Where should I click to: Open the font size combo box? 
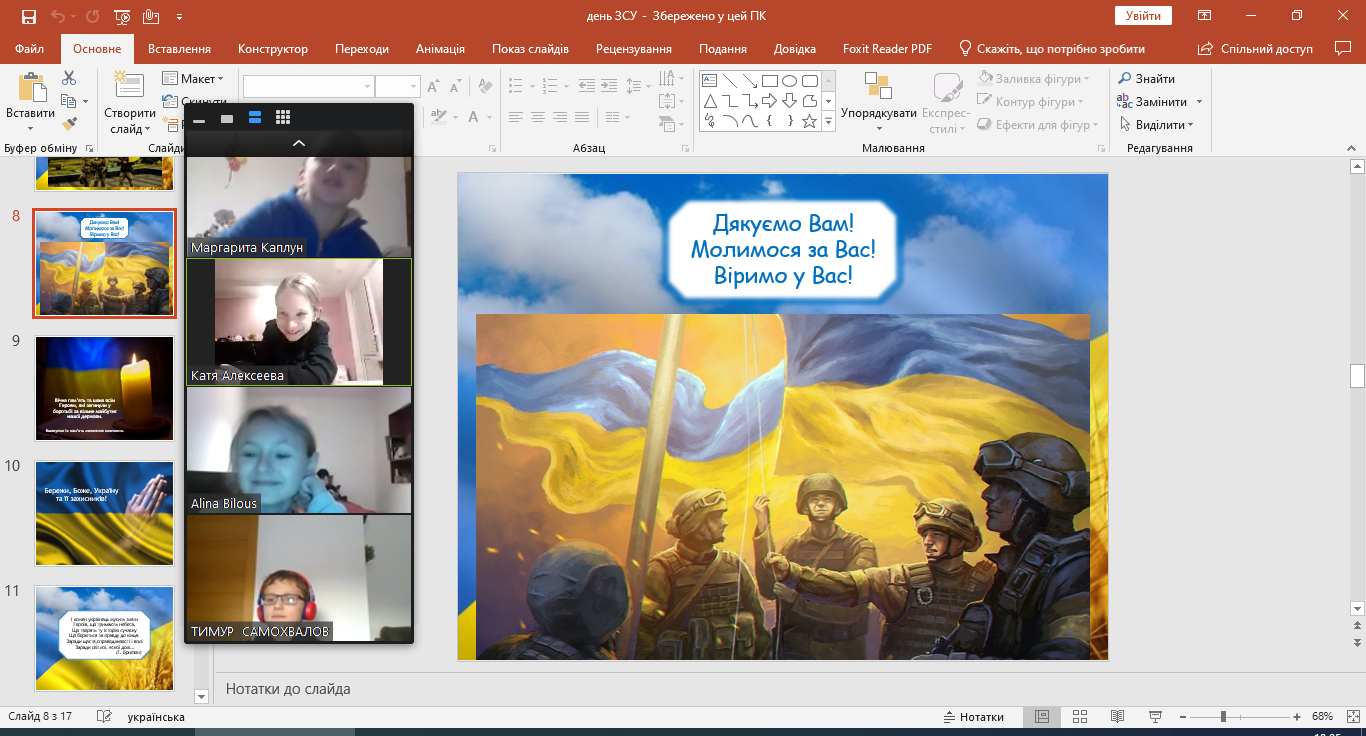(398, 86)
